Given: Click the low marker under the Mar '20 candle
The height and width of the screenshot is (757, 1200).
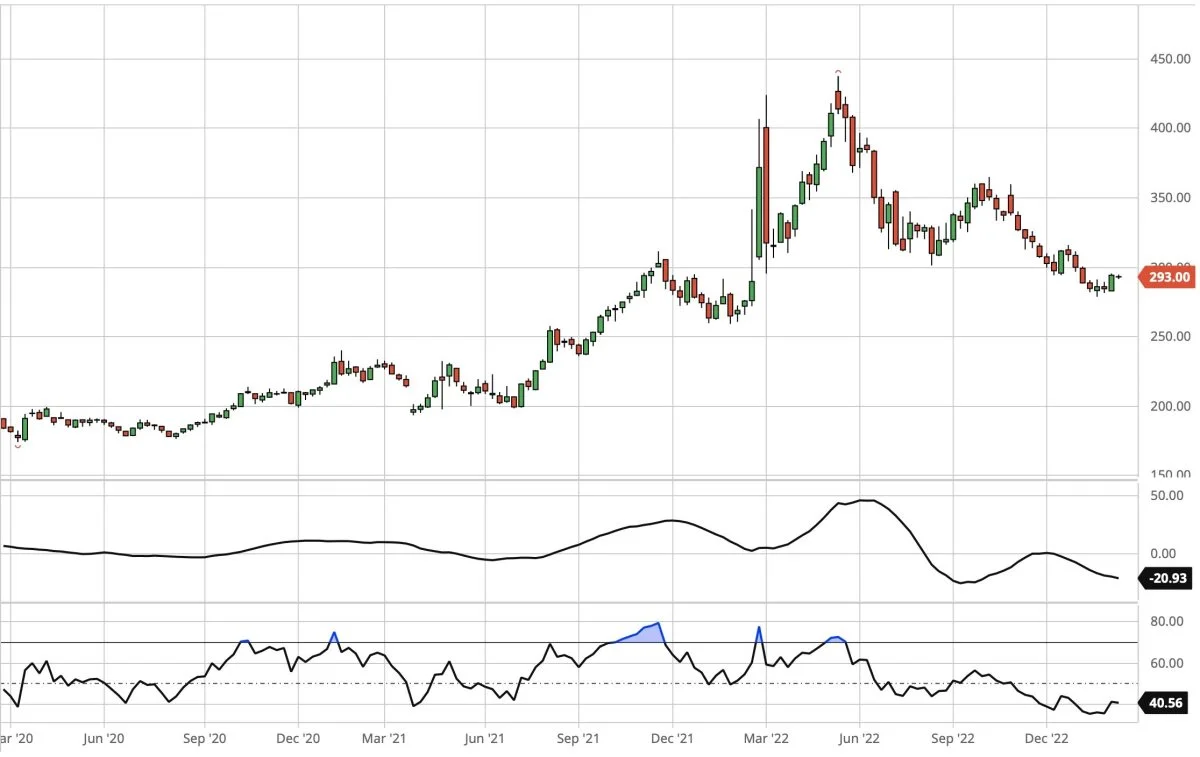Looking at the screenshot, I should [17, 446].
